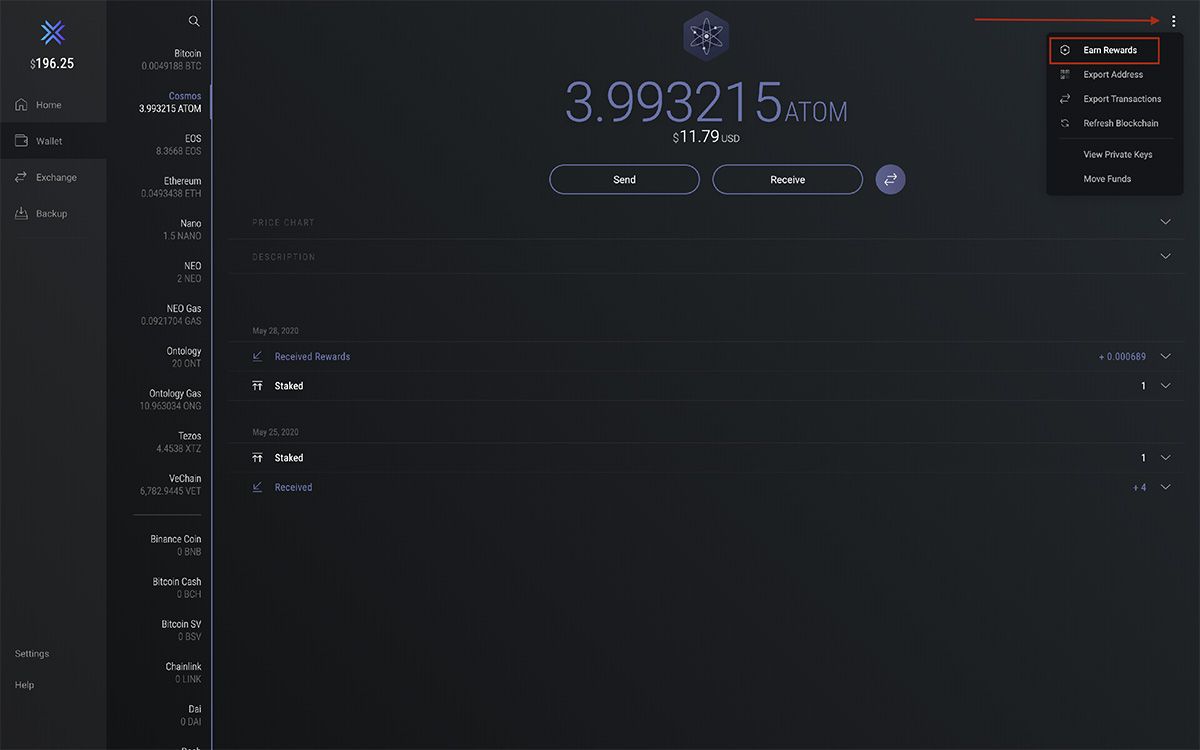Click the Receive button
The width and height of the screenshot is (1200, 750).
[x=787, y=180]
